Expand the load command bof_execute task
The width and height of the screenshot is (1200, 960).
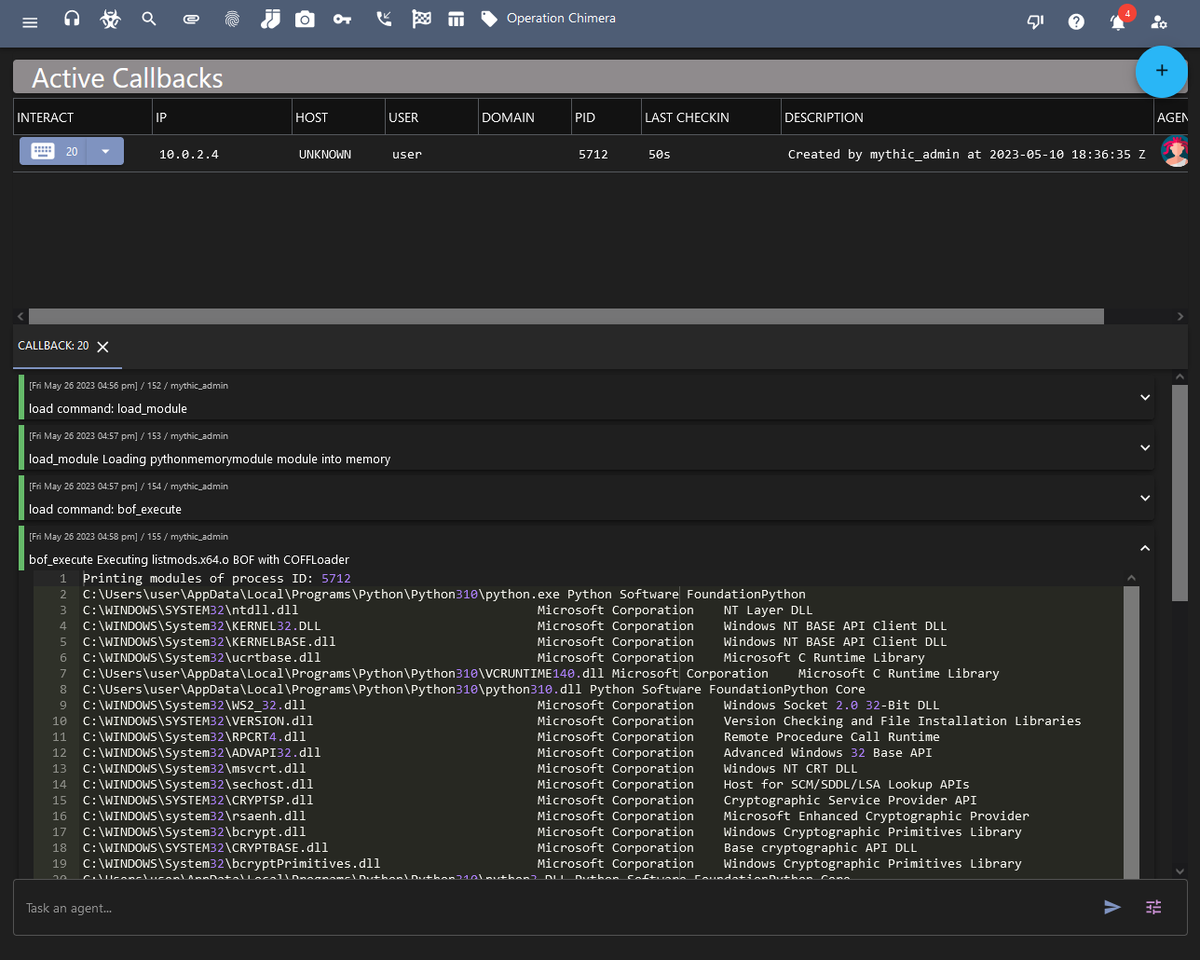pos(1145,497)
